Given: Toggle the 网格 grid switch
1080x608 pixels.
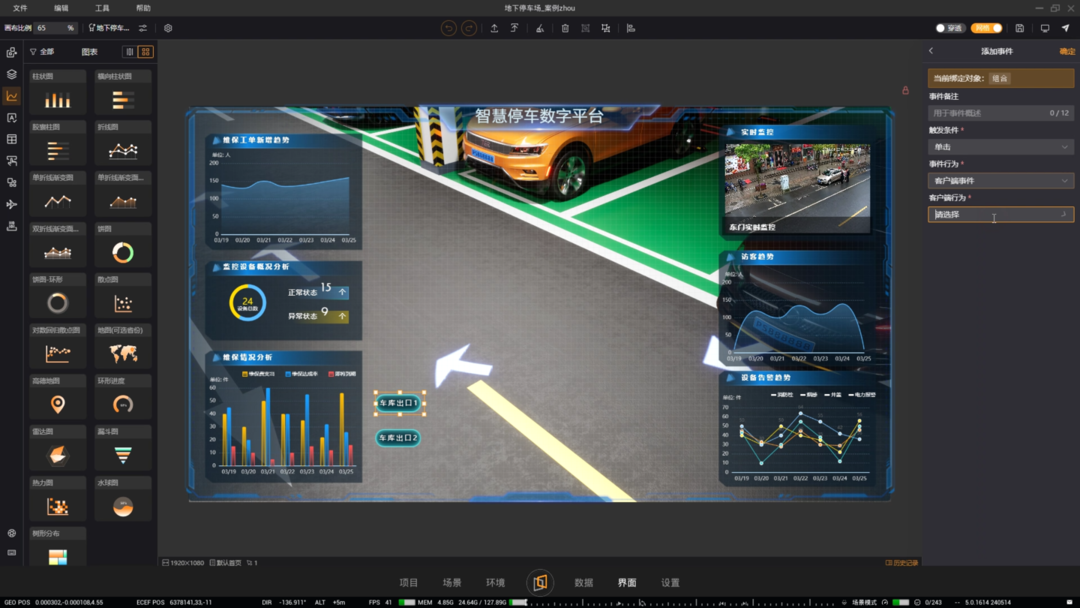Looking at the screenshot, I should (x=987, y=28).
